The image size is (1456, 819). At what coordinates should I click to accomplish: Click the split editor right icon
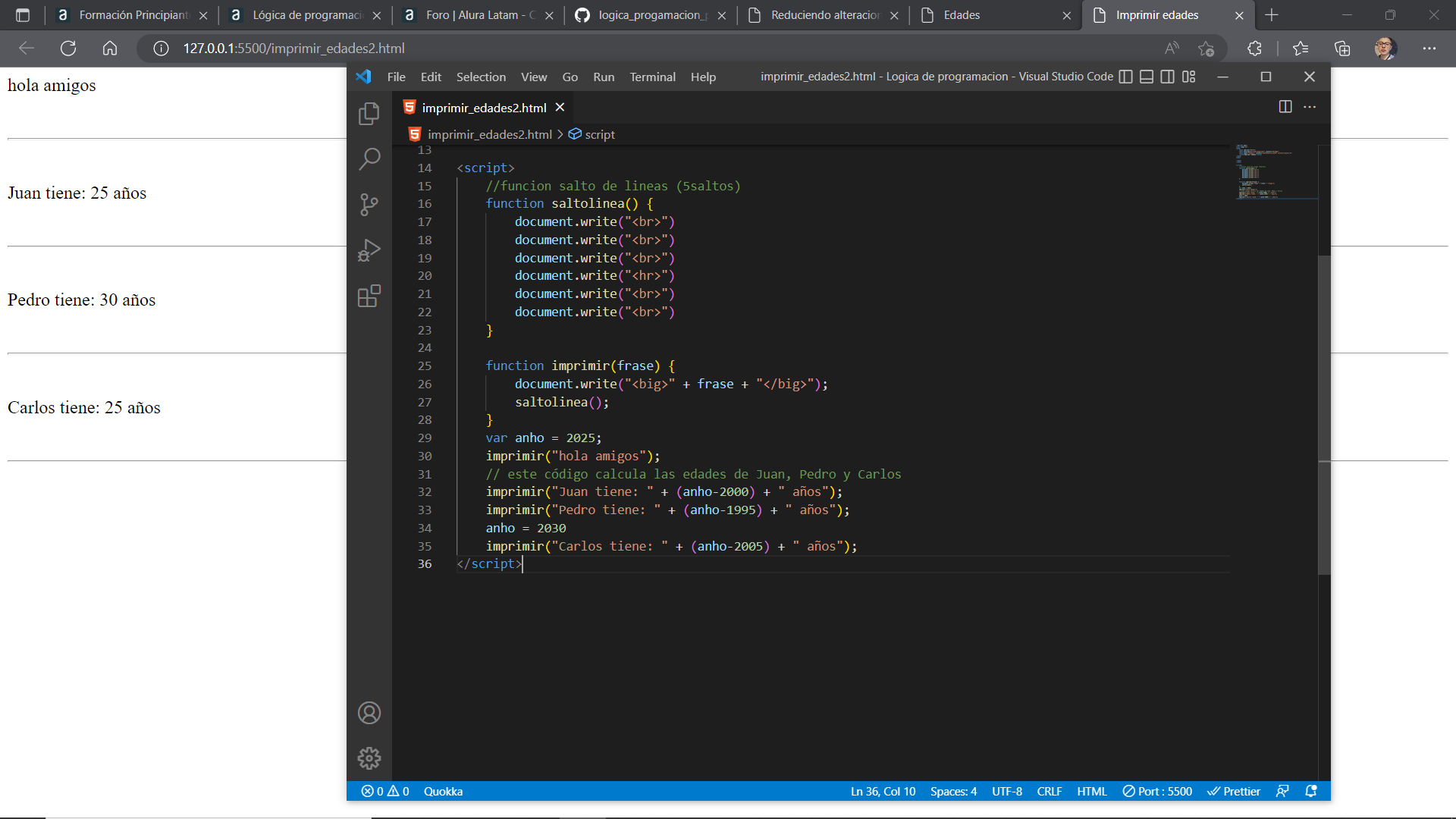(x=1285, y=107)
